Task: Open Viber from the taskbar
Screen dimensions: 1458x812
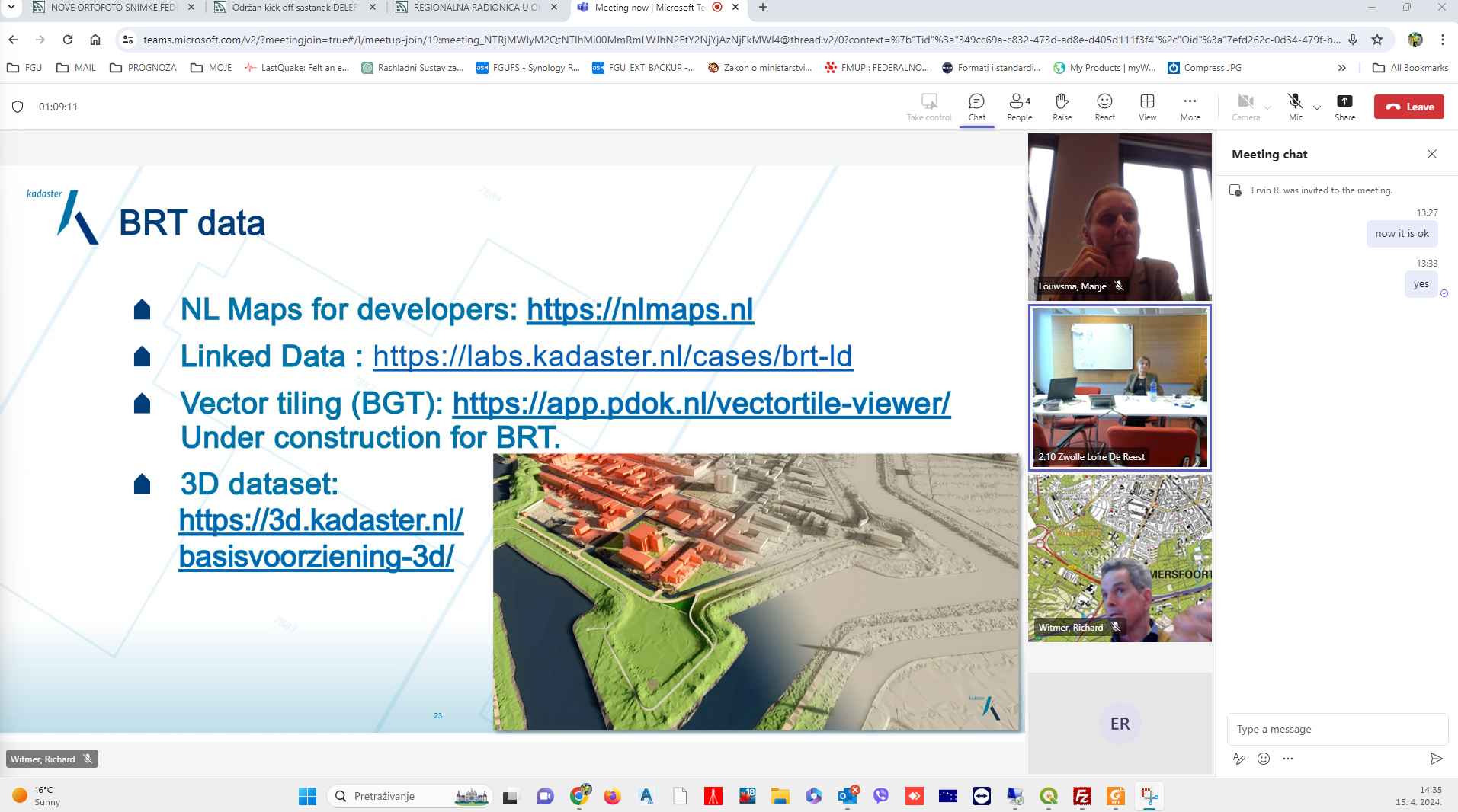Action: click(880, 796)
